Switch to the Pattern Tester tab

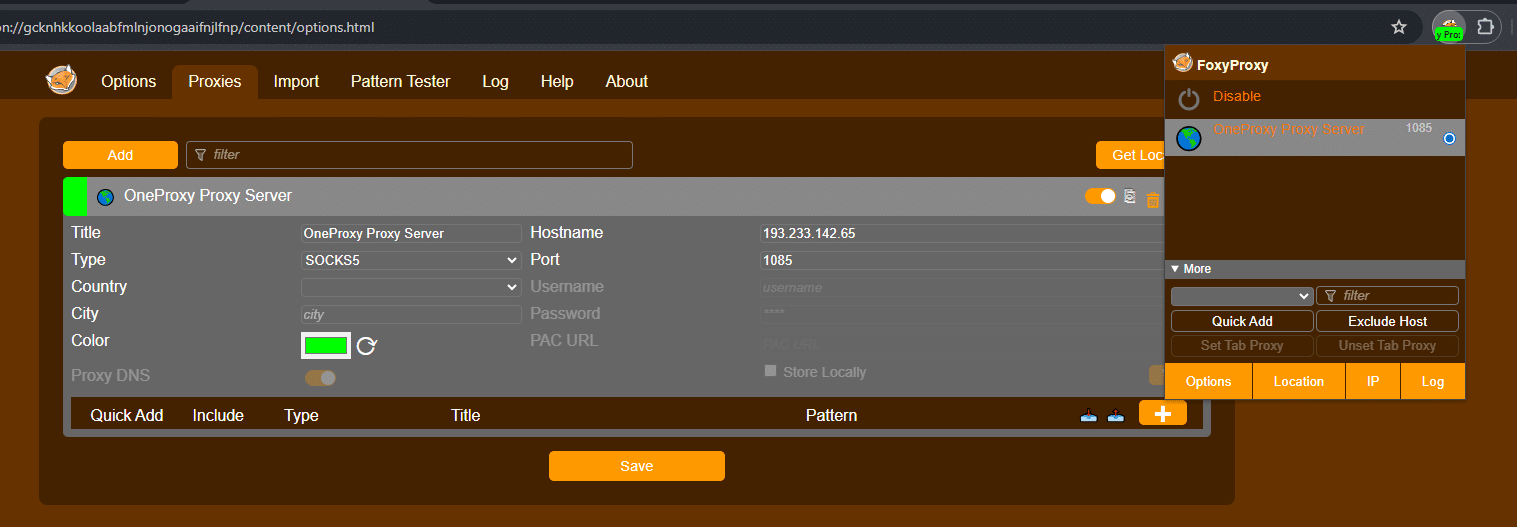coord(400,82)
